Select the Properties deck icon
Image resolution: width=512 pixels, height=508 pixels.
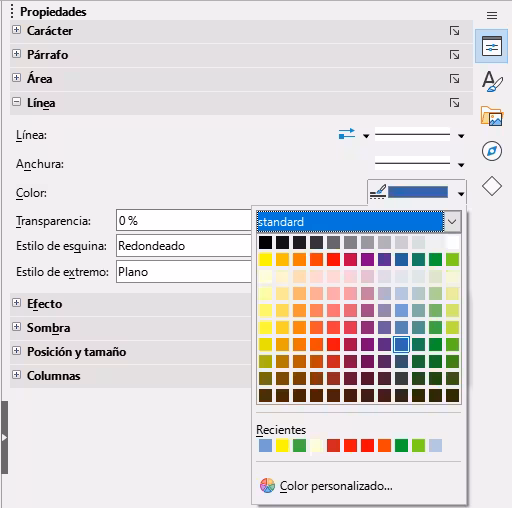coord(492,46)
